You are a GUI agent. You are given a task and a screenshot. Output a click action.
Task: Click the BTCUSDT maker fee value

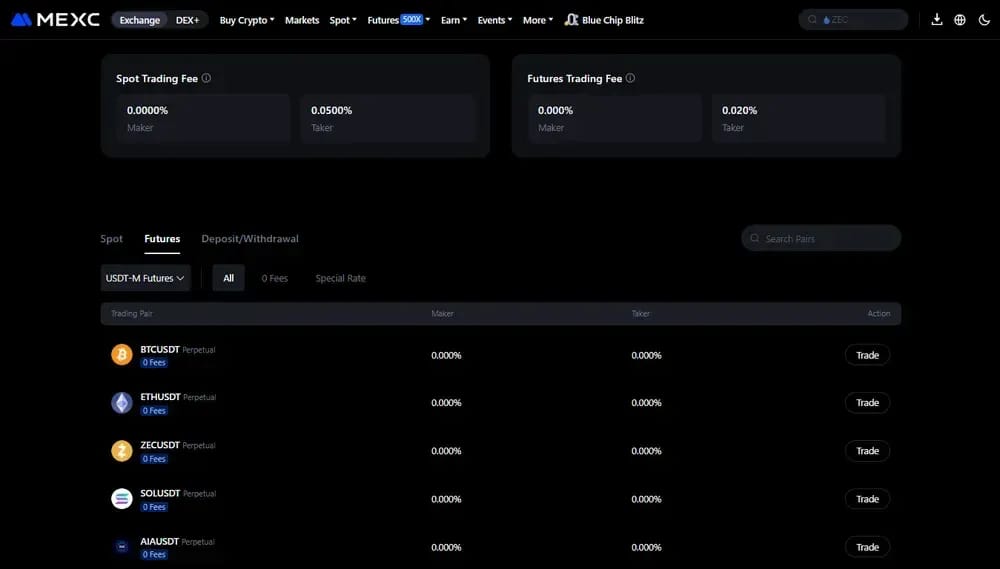(446, 355)
